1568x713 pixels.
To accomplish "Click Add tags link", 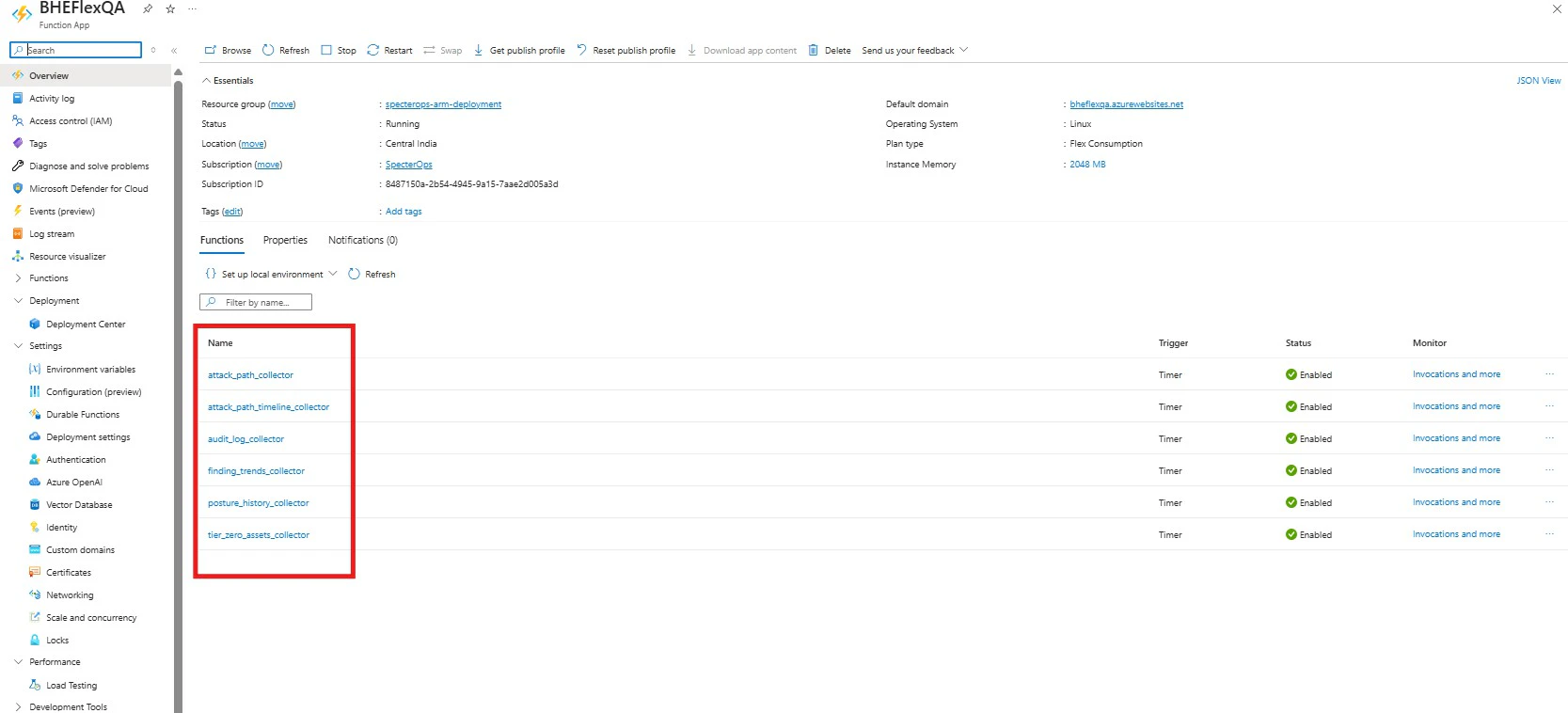I will click(404, 212).
